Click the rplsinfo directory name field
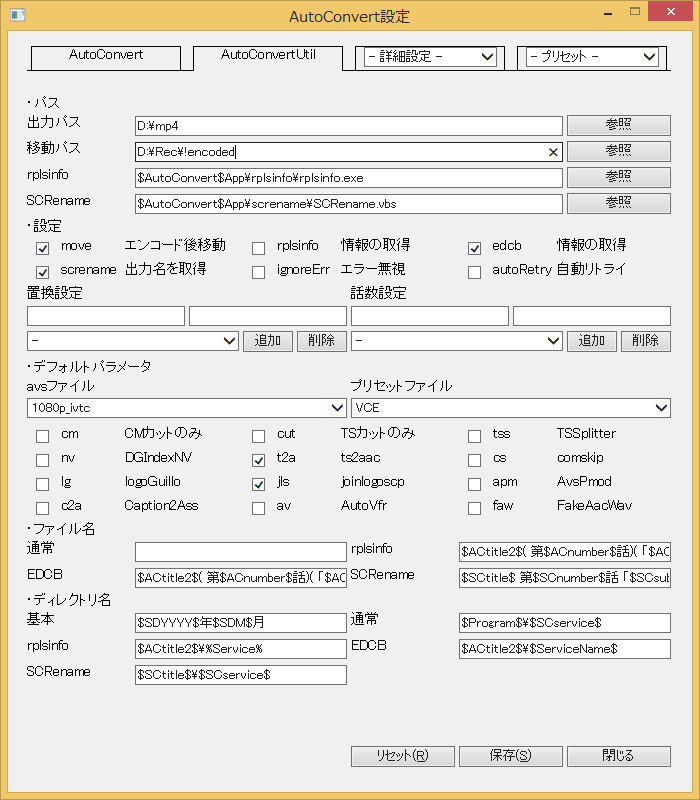Viewport: 700px width, 800px height. [241, 649]
